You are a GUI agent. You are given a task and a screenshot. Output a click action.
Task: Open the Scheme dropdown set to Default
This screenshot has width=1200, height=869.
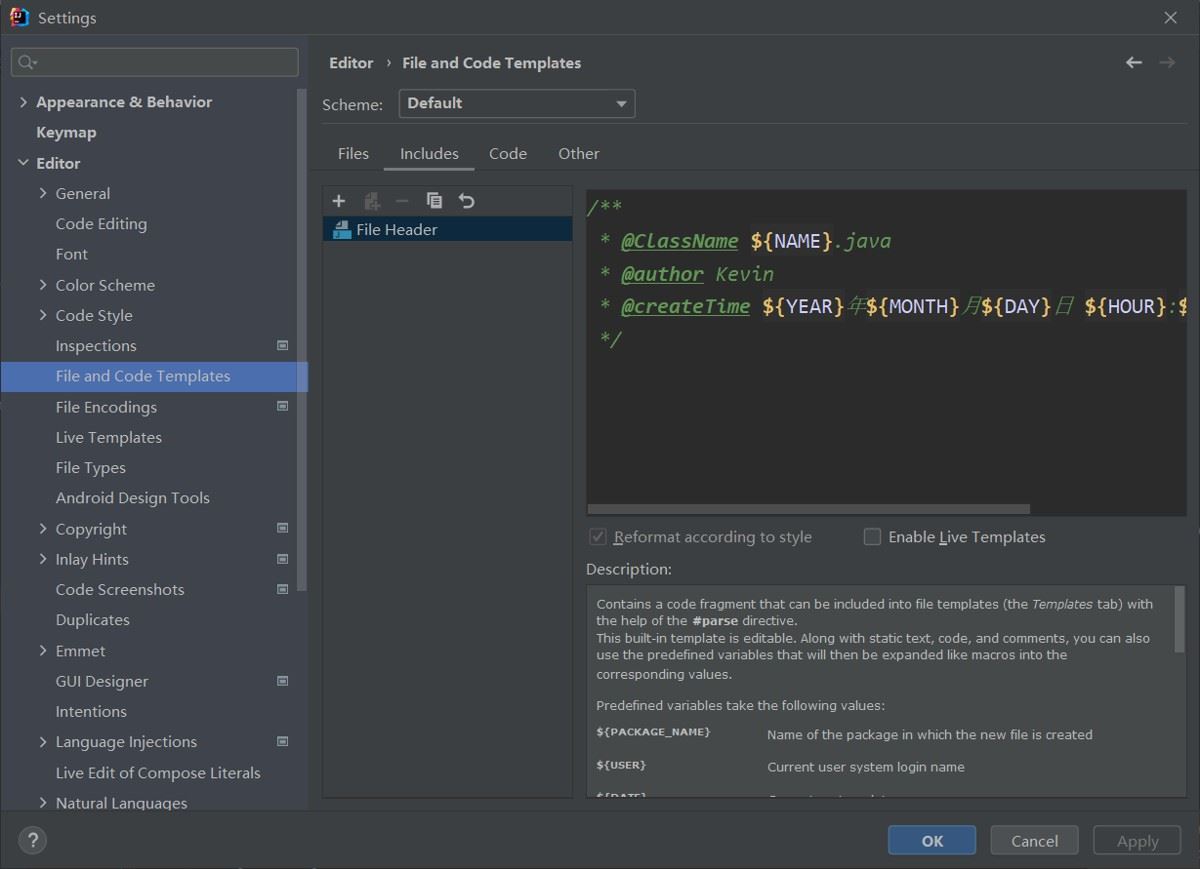click(516, 104)
